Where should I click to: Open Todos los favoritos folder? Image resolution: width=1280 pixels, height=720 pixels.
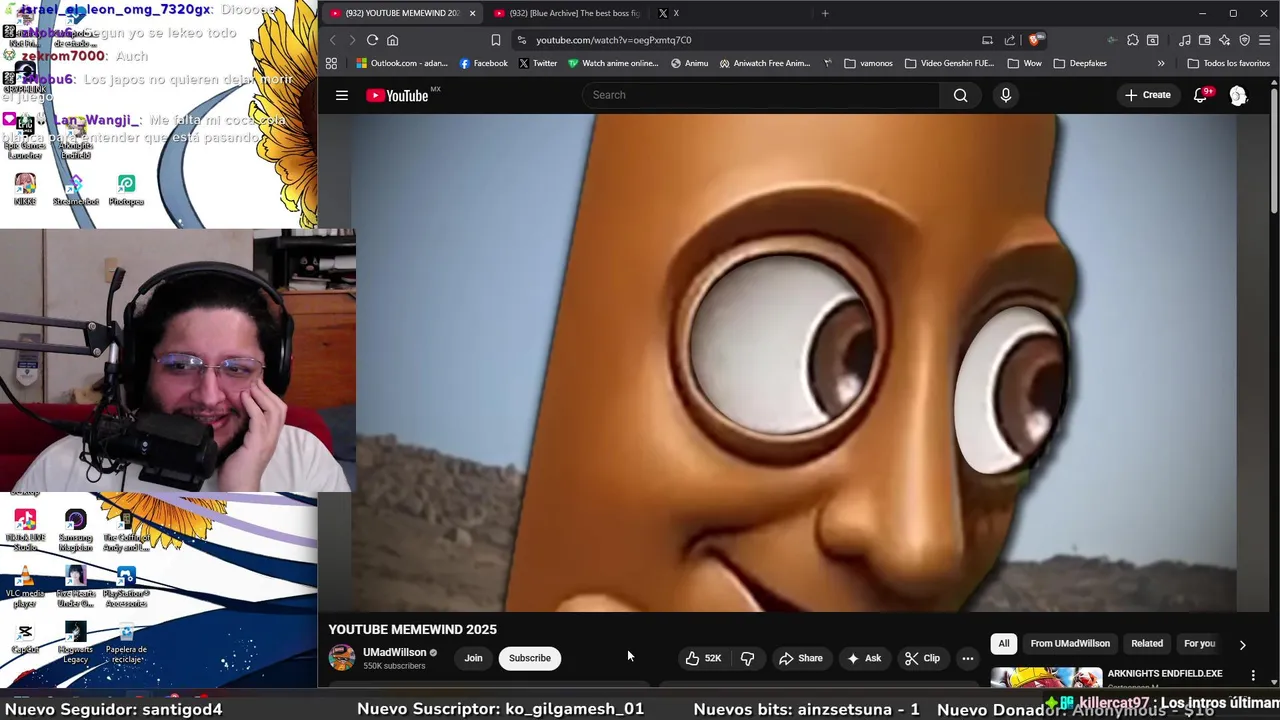point(1228,63)
